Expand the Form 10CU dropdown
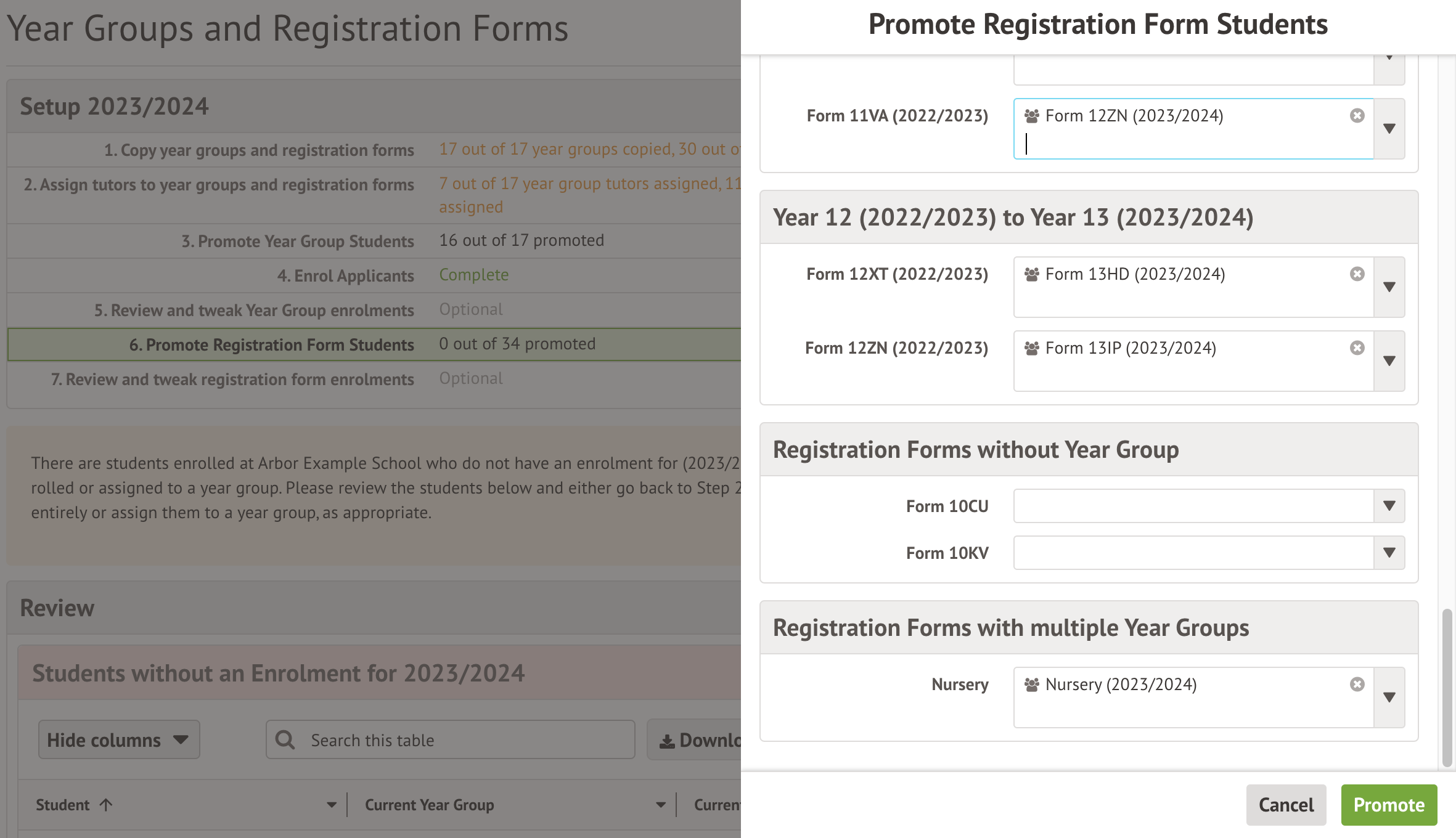The image size is (1456, 838). 1389,506
